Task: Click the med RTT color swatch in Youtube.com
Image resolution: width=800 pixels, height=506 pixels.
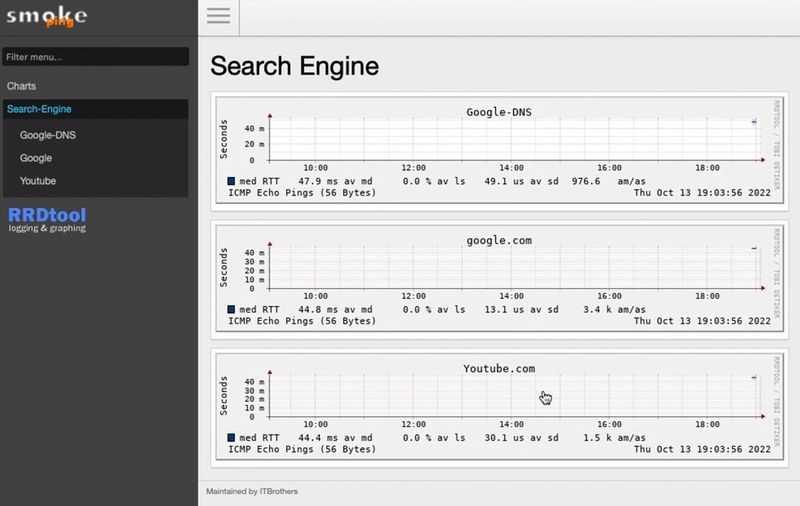Action: [231, 438]
